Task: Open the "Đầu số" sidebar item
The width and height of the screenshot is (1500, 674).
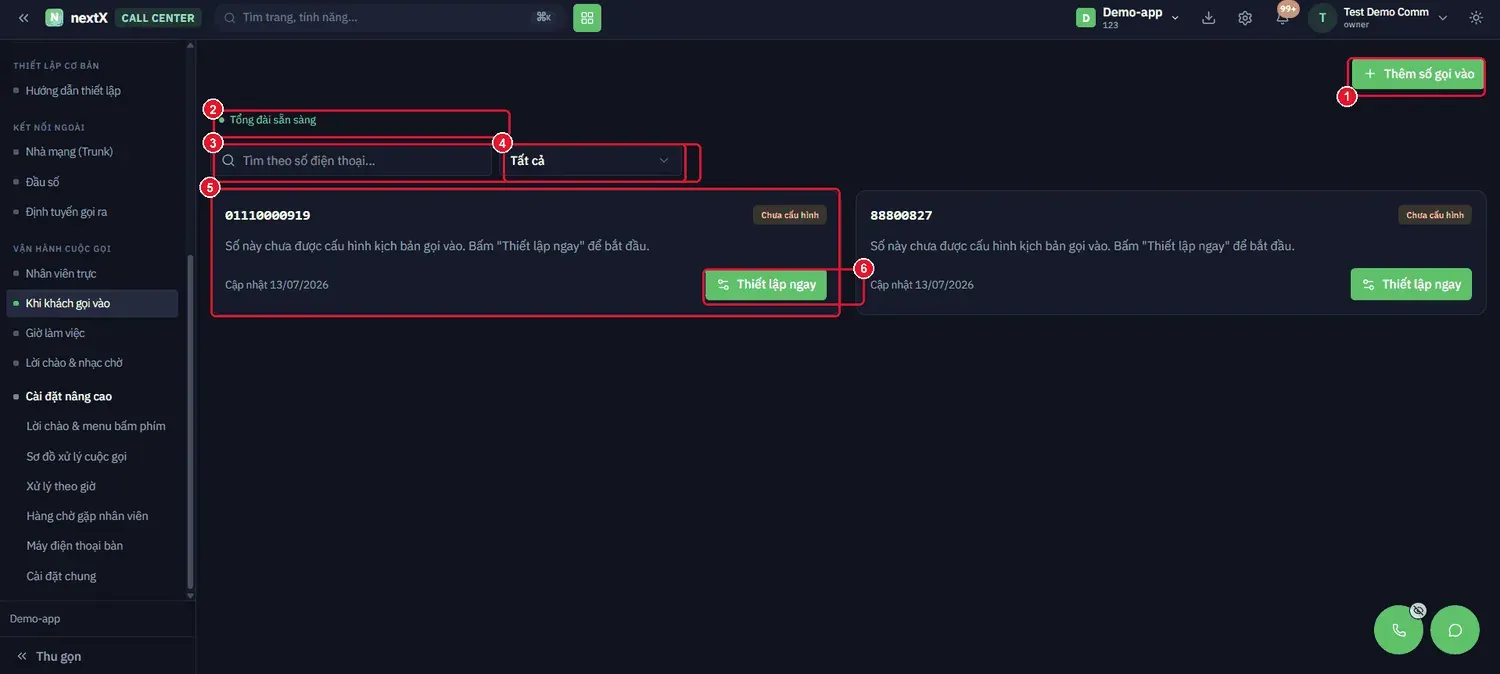Action: [x=43, y=182]
